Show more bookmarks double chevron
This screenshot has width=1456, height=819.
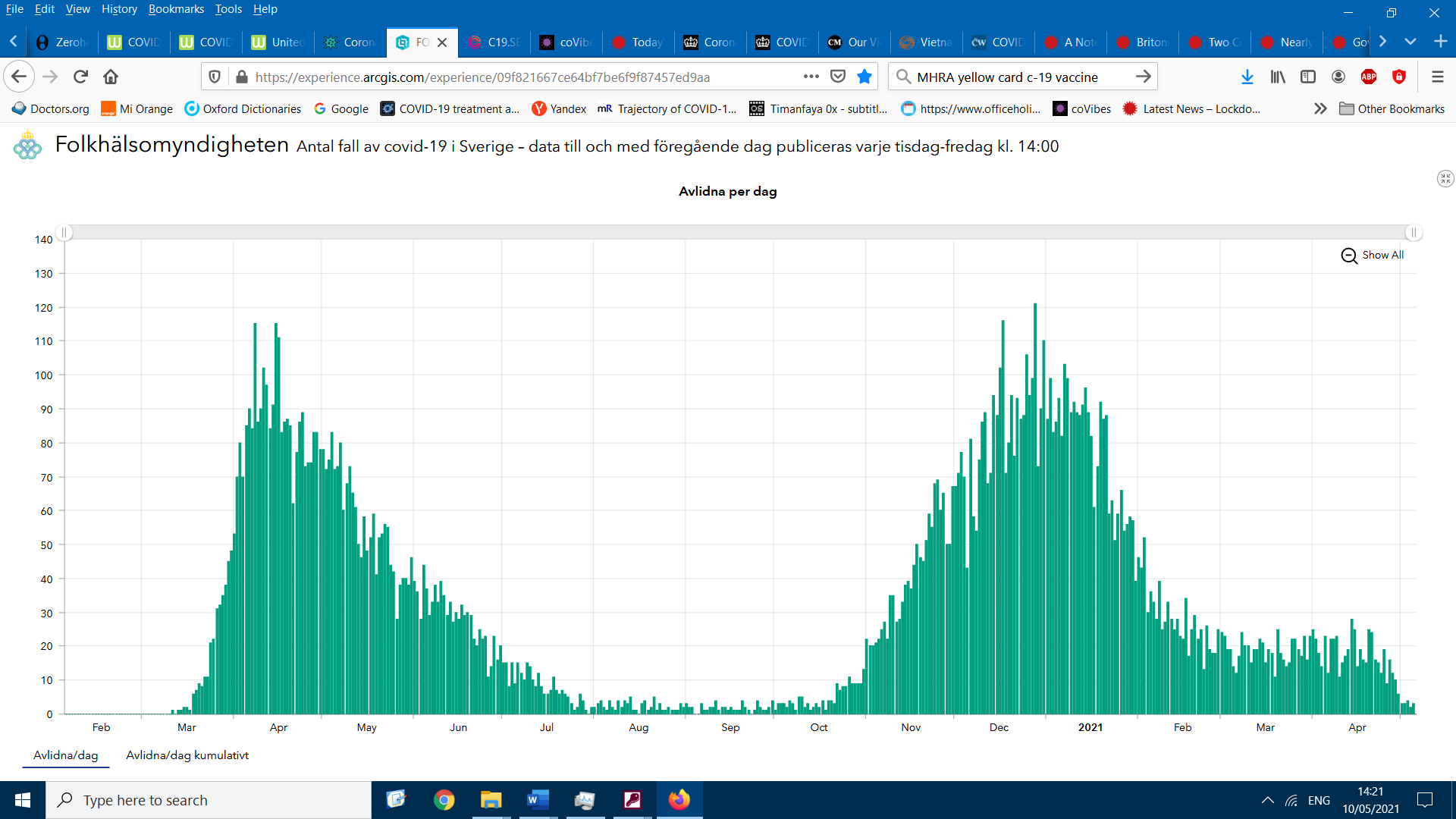tap(1320, 108)
